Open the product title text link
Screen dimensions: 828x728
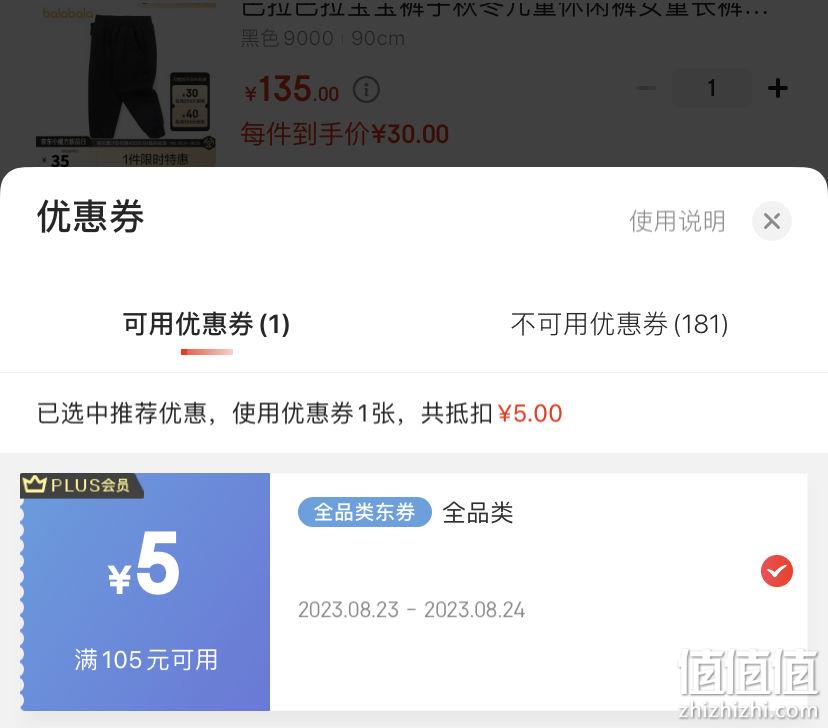click(504, 8)
